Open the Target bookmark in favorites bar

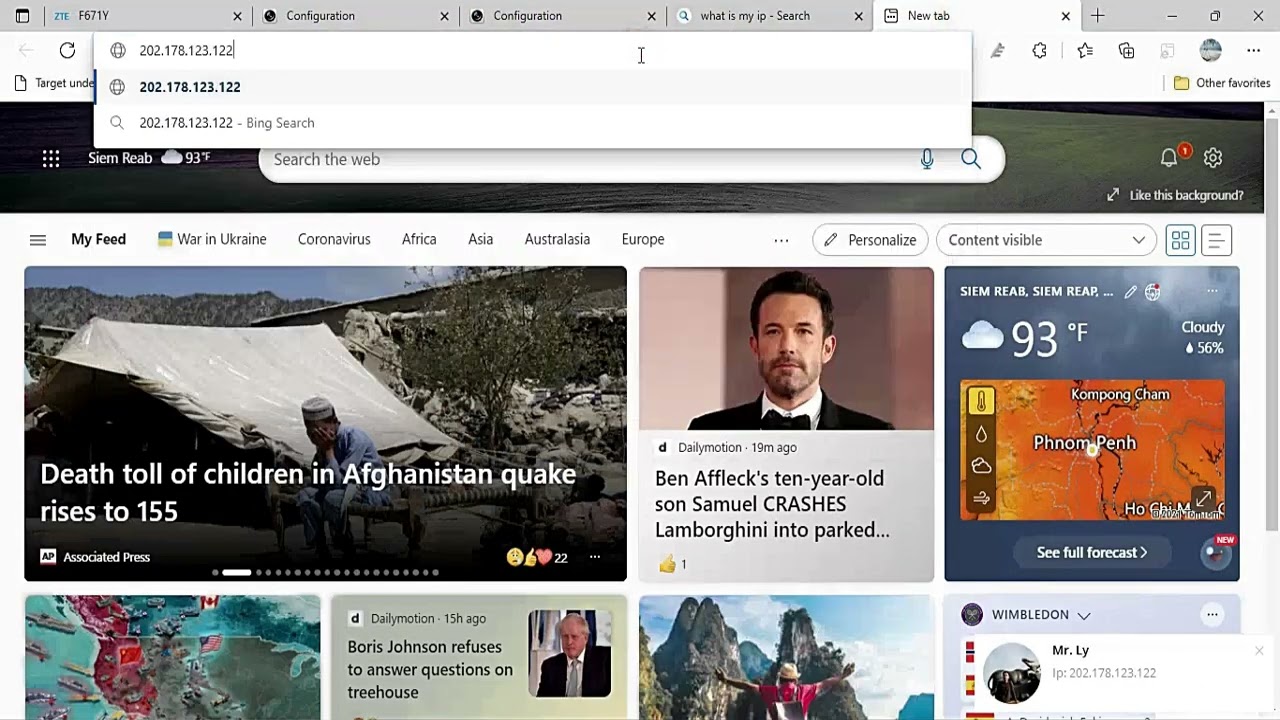(55, 83)
